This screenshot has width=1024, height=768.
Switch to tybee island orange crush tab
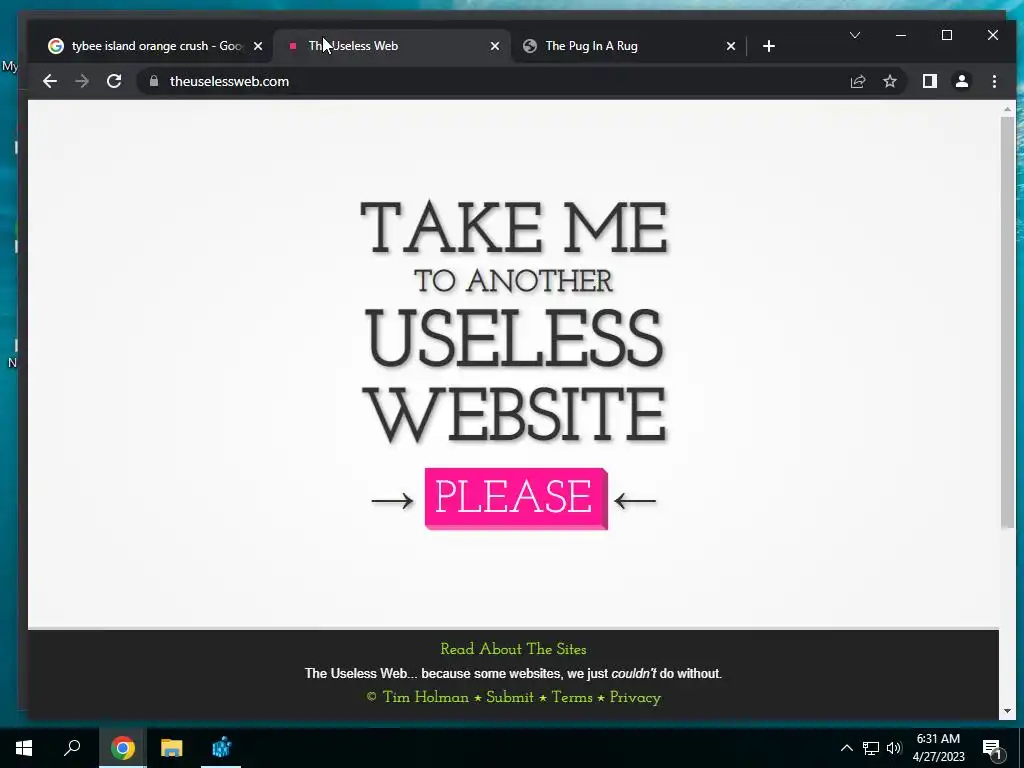157,46
